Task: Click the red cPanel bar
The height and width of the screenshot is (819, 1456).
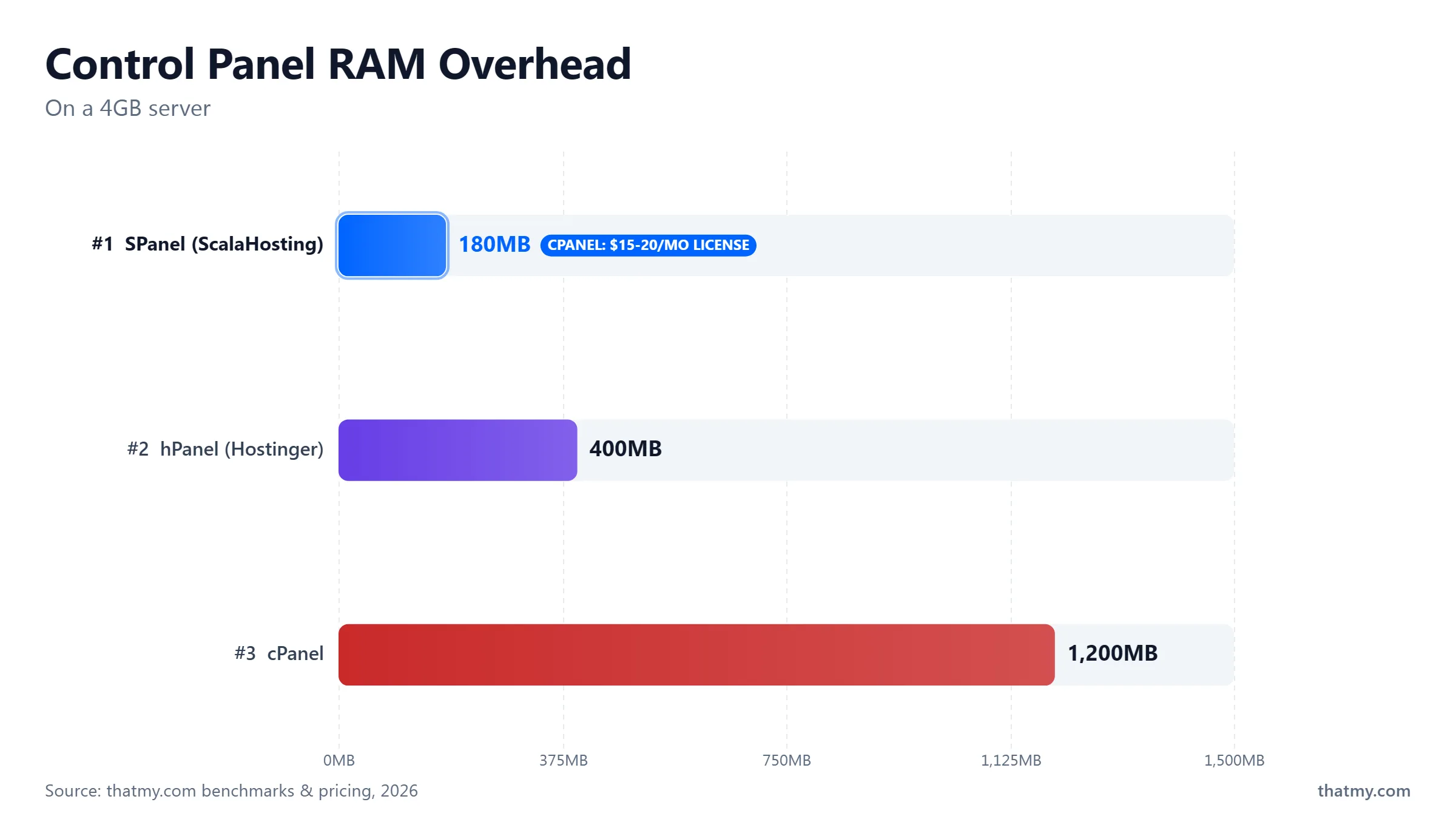Action: coord(696,655)
